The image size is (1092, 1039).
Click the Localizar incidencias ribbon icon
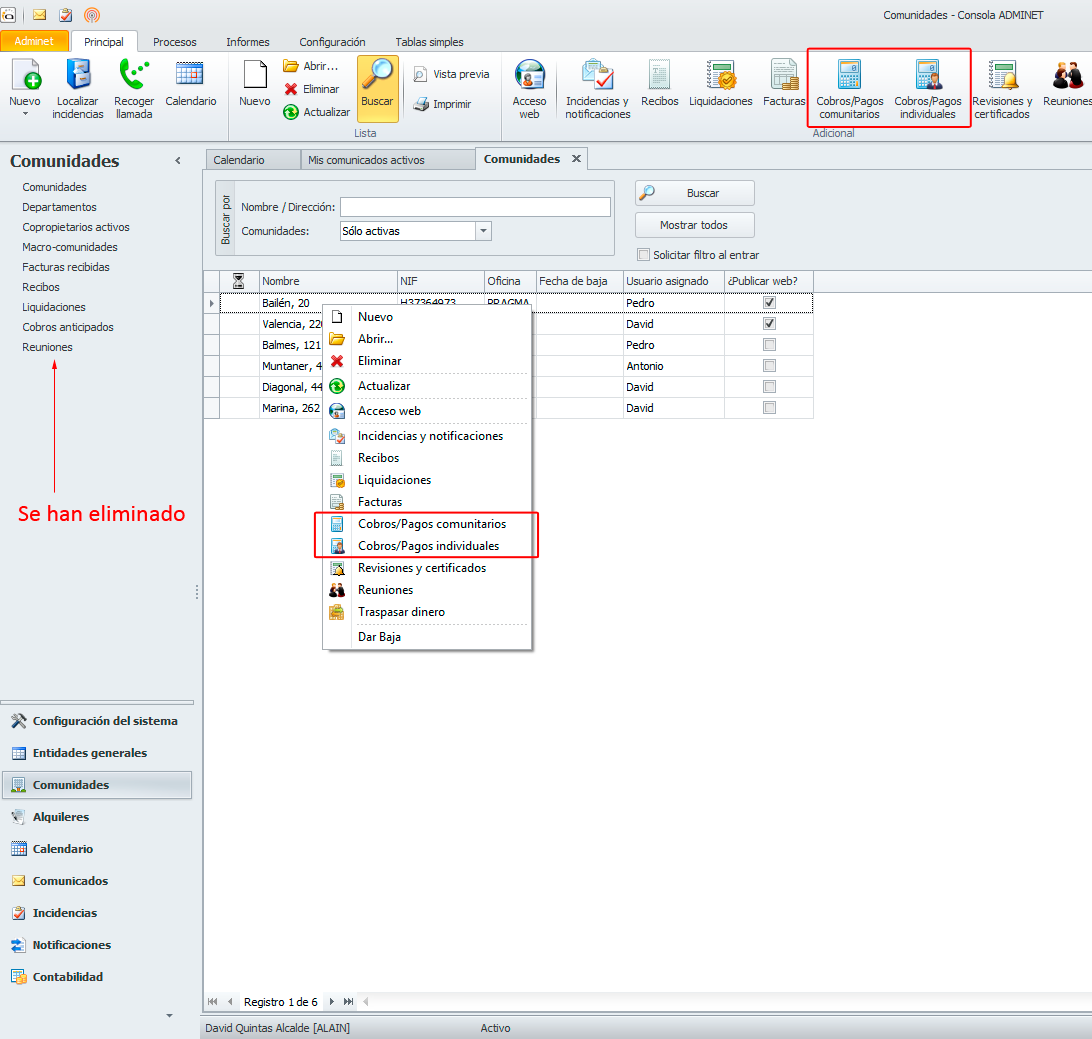[78, 76]
